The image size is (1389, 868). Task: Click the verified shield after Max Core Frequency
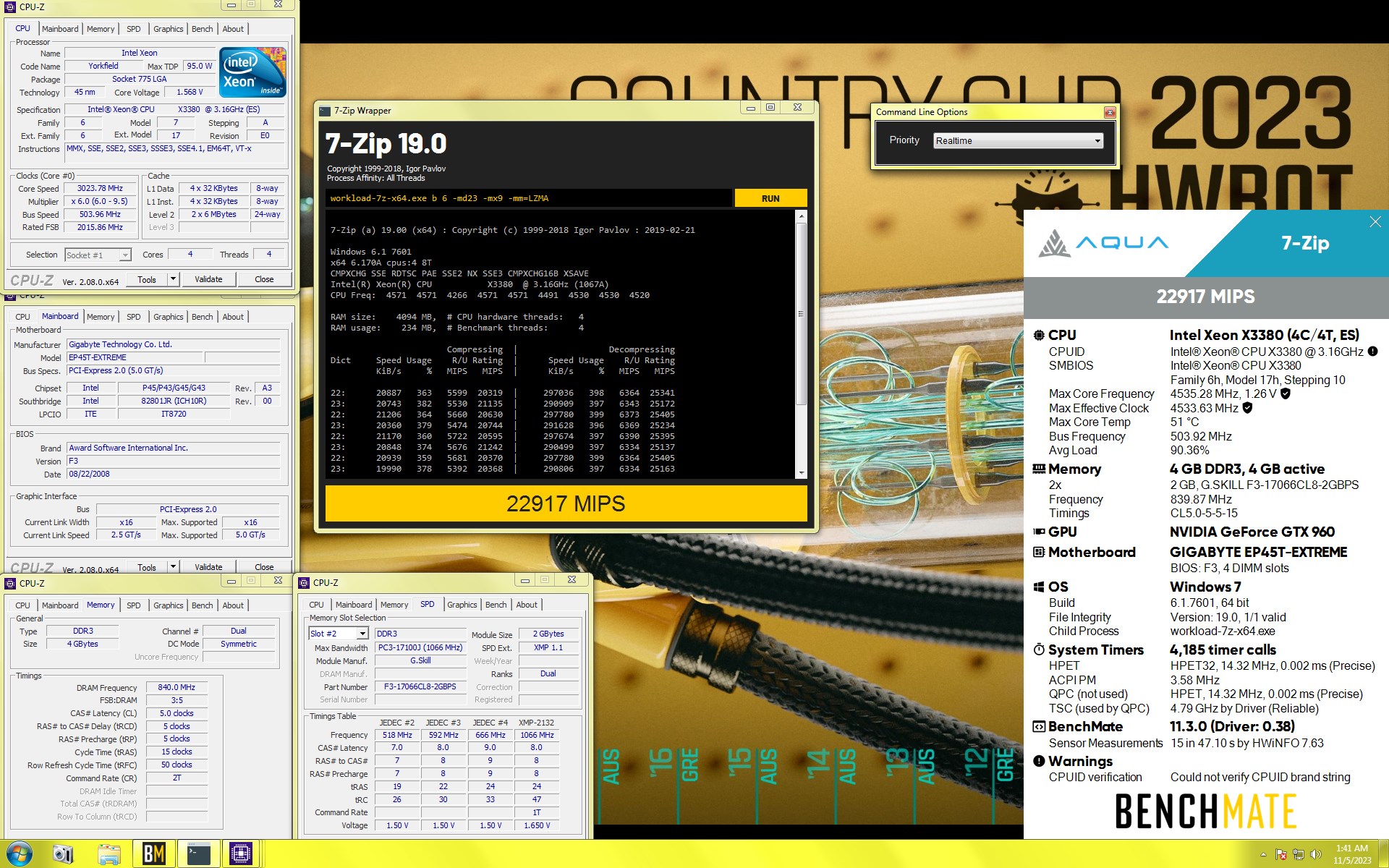click(x=1286, y=393)
